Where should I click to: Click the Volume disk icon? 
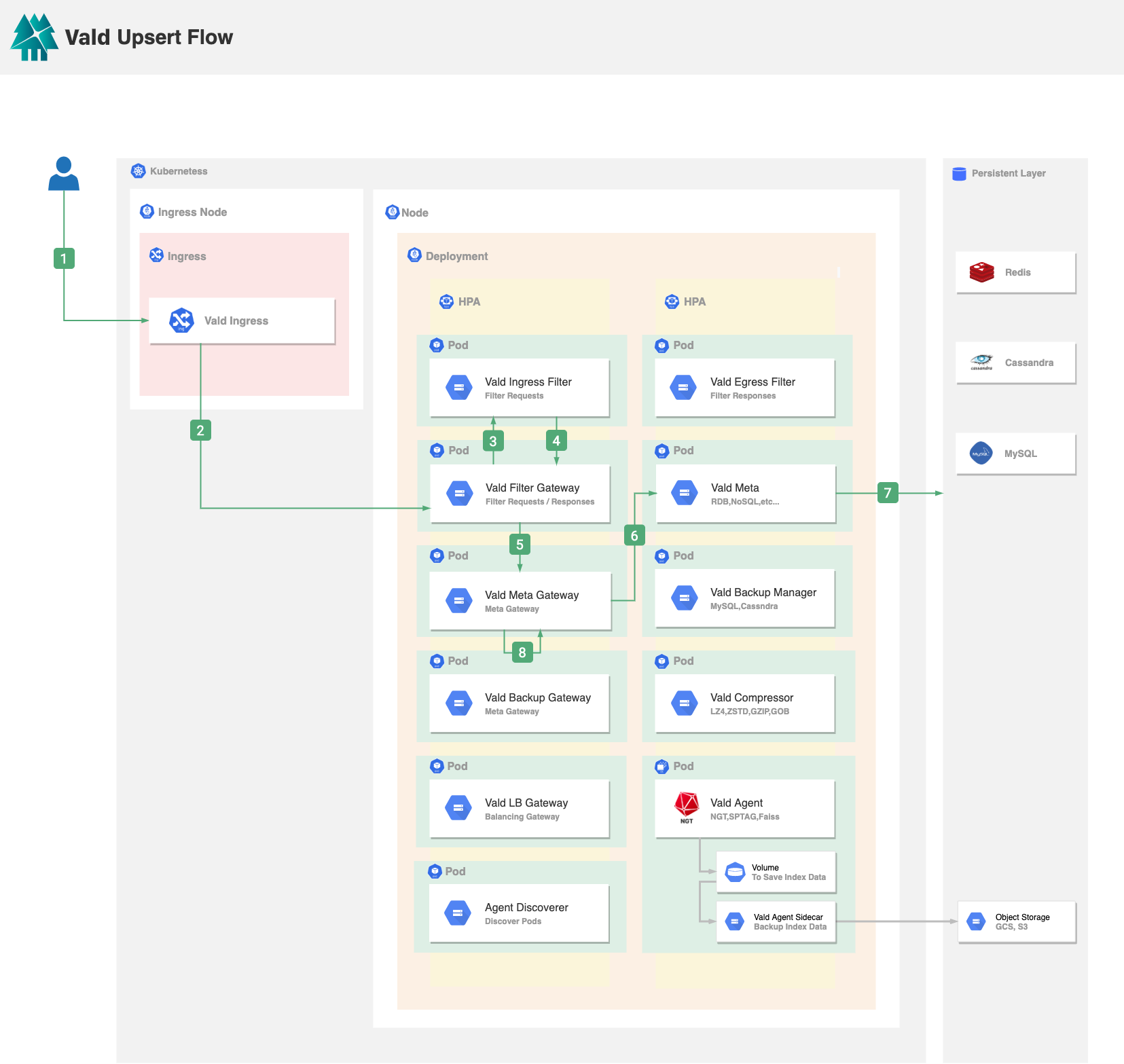(x=736, y=872)
